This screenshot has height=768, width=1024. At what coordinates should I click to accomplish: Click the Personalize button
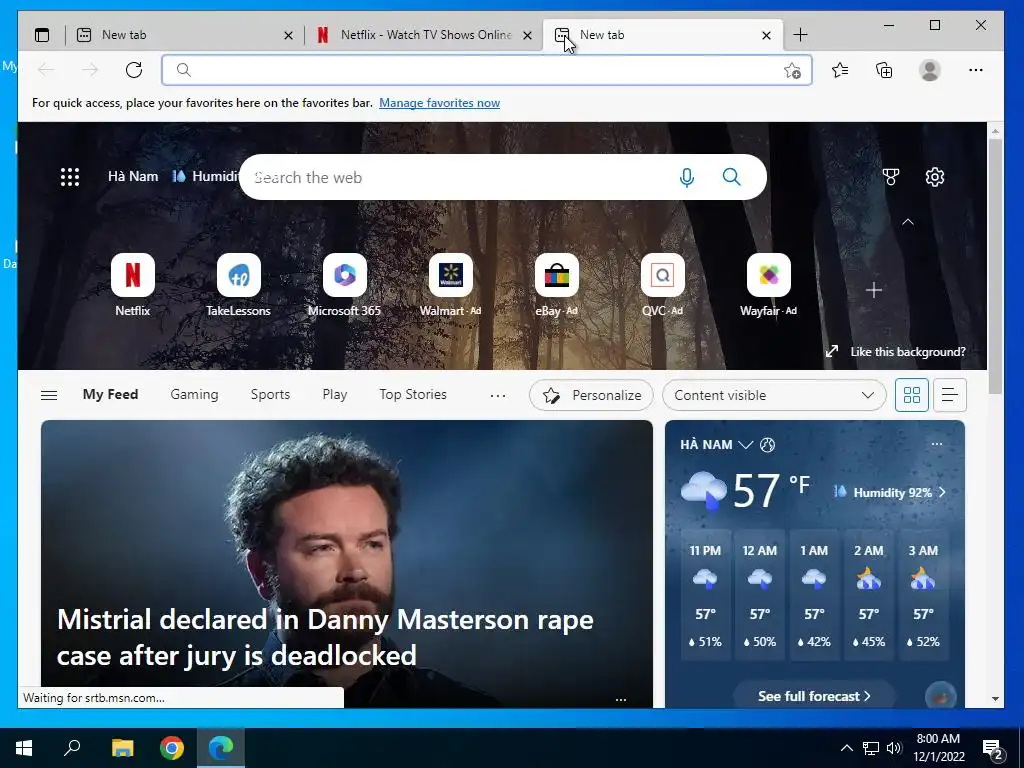click(591, 395)
